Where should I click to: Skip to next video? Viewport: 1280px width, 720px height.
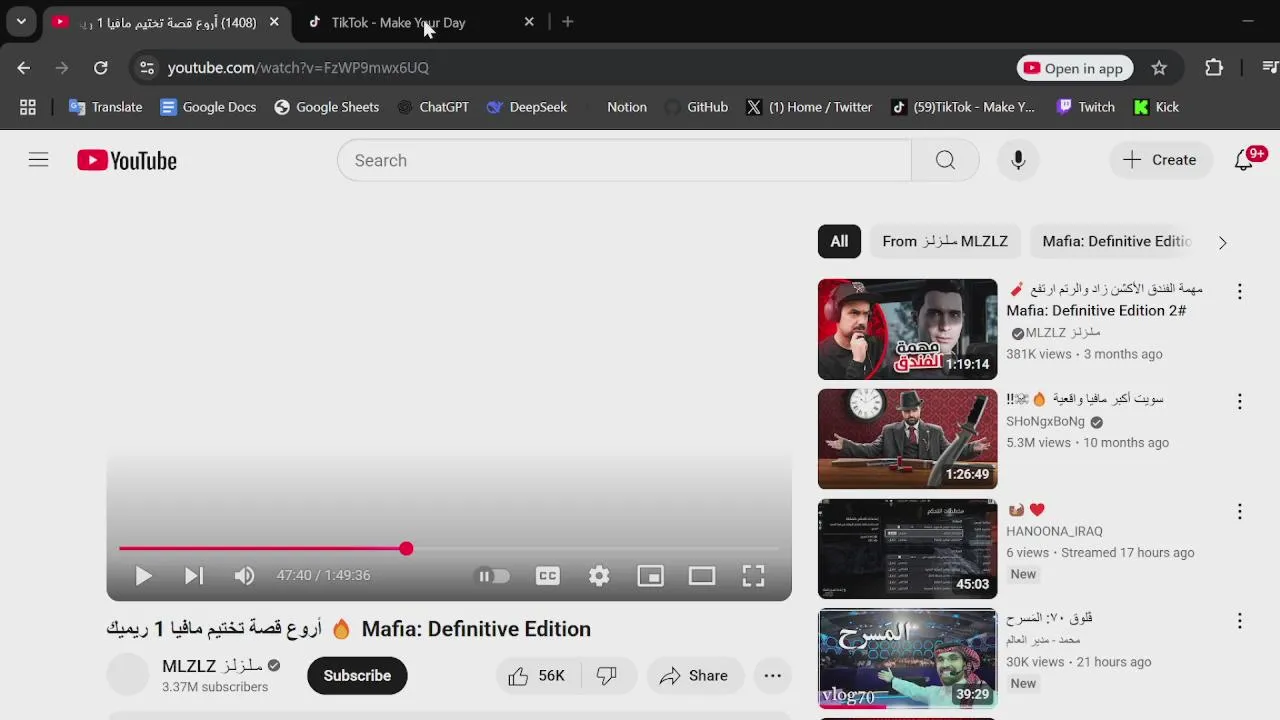click(194, 575)
